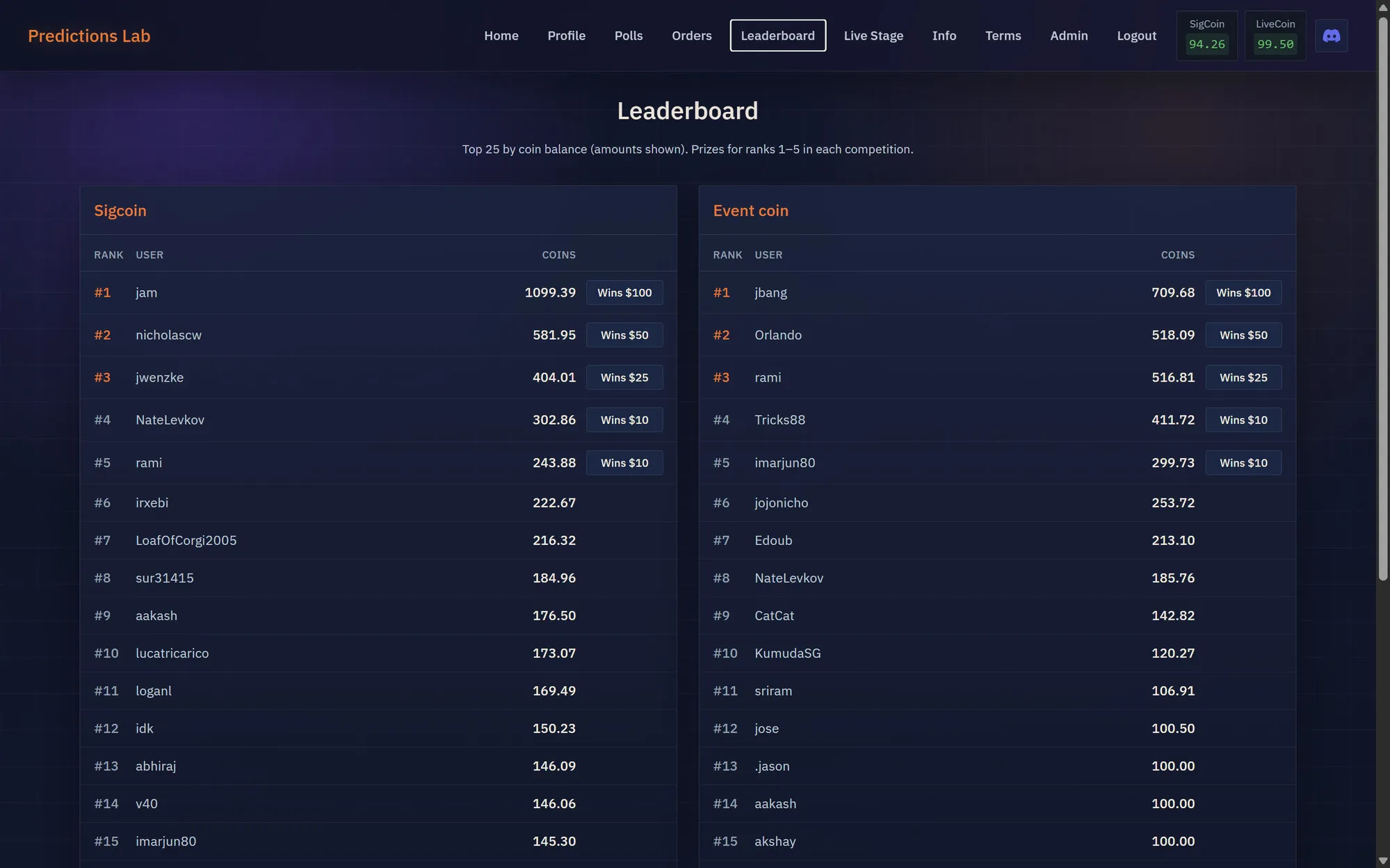Open the Discord icon link
This screenshot has width=1390, height=868.
(1331, 35)
